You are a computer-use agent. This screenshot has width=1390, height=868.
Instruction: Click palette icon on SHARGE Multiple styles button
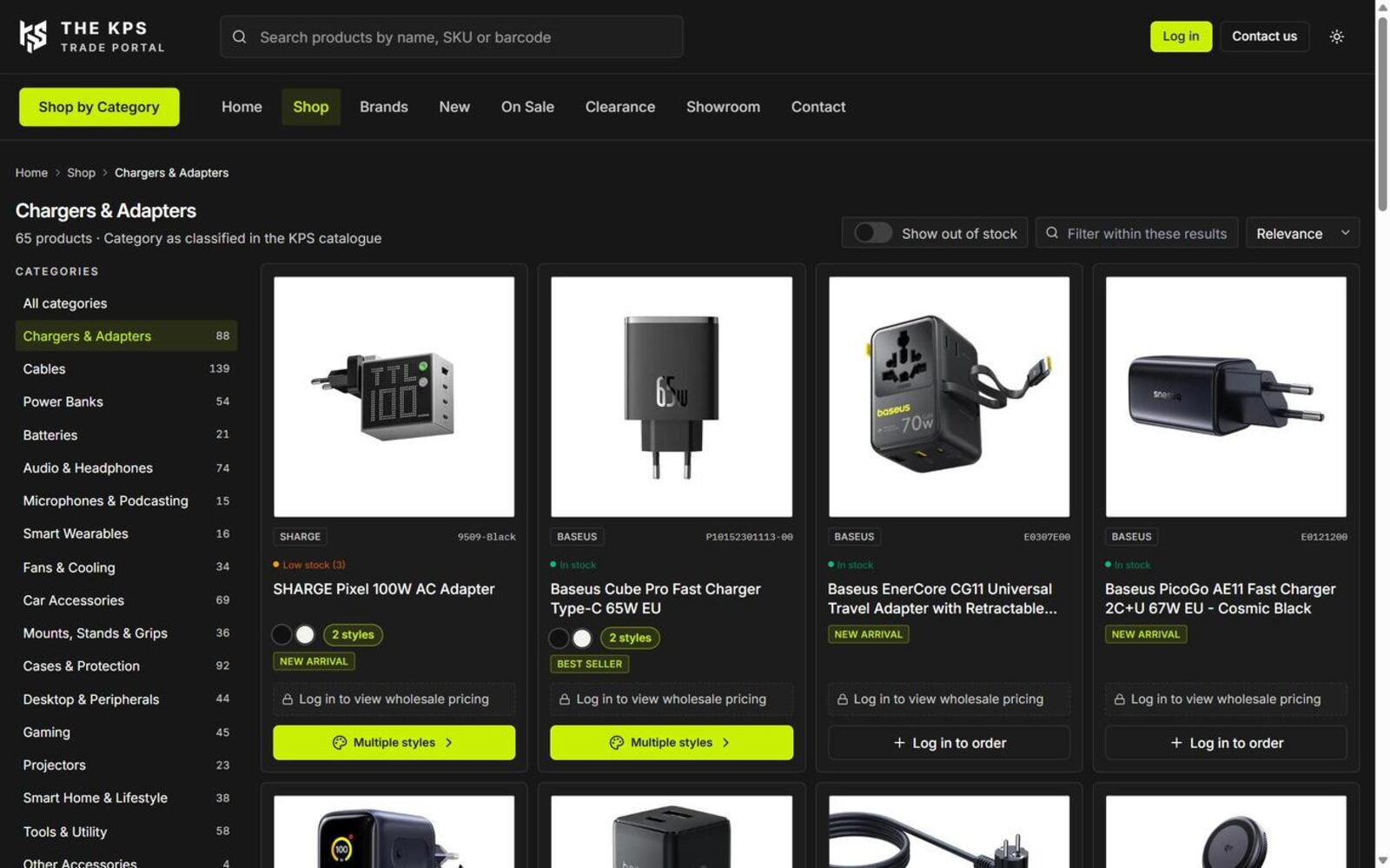coord(340,743)
